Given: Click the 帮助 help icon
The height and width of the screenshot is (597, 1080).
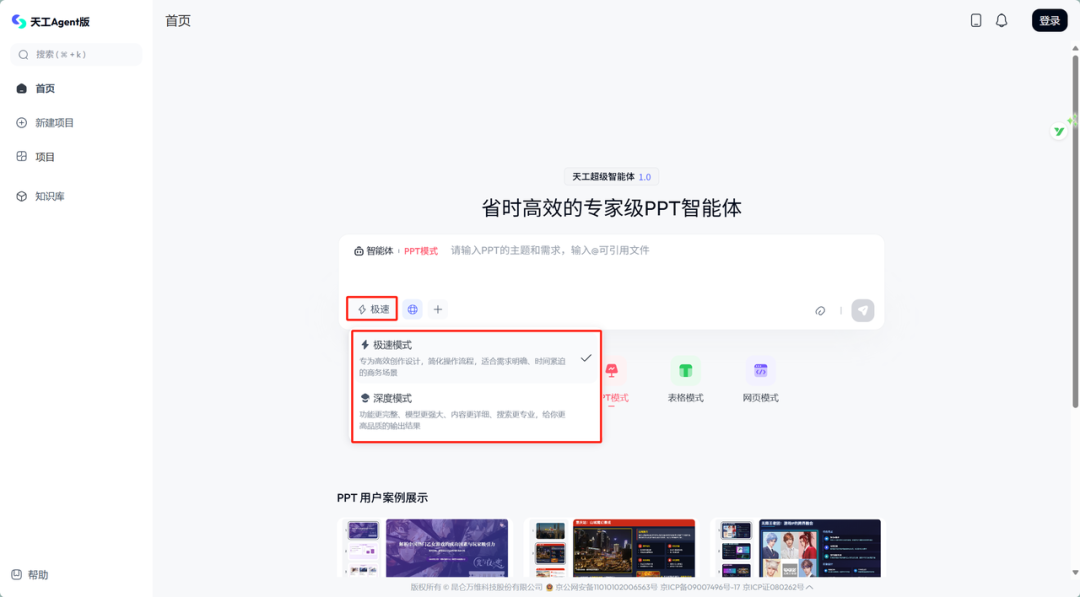Looking at the screenshot, I should click(17, 574).
